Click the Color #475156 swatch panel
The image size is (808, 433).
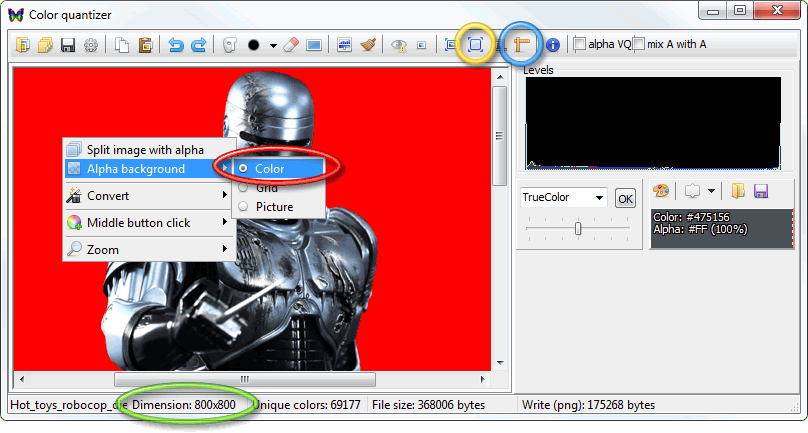pos(721,229)
